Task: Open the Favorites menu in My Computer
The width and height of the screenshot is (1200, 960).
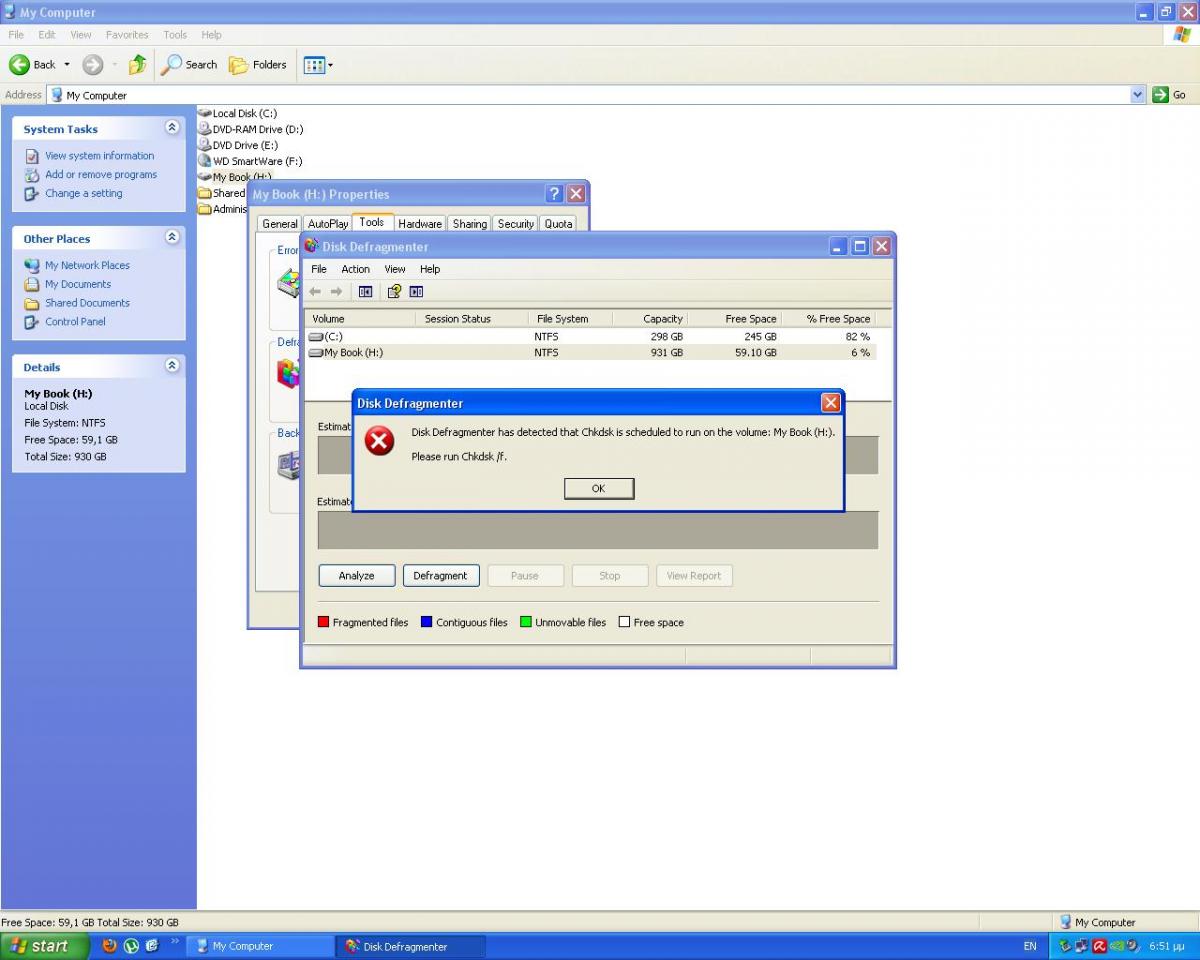Action: coord(127,35)
